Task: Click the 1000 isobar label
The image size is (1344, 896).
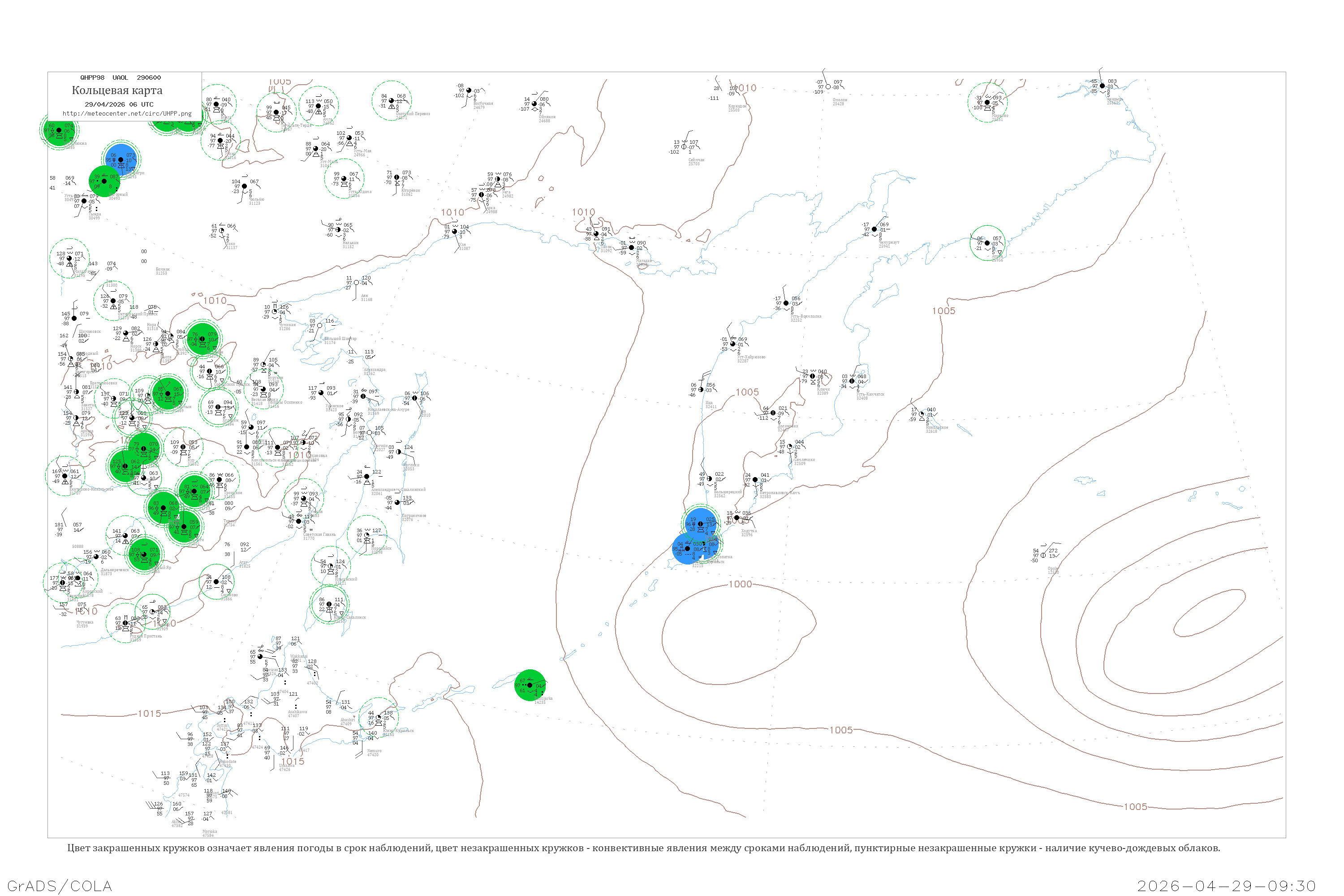Action: coord(740,584)
